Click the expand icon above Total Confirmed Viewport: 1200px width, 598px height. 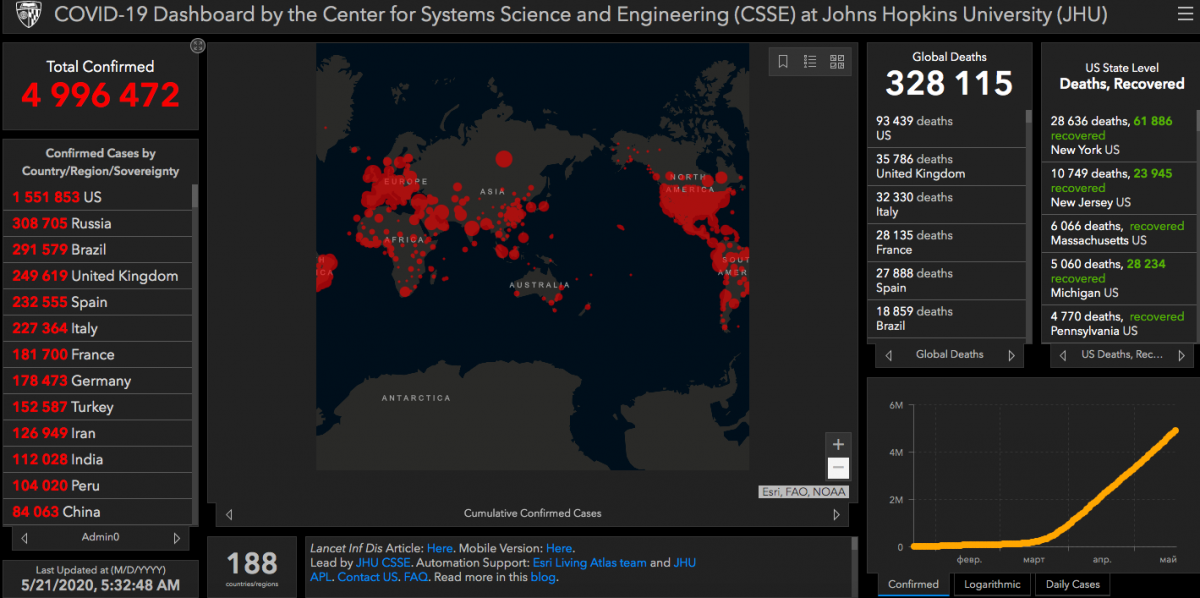(x=197, y=46)
